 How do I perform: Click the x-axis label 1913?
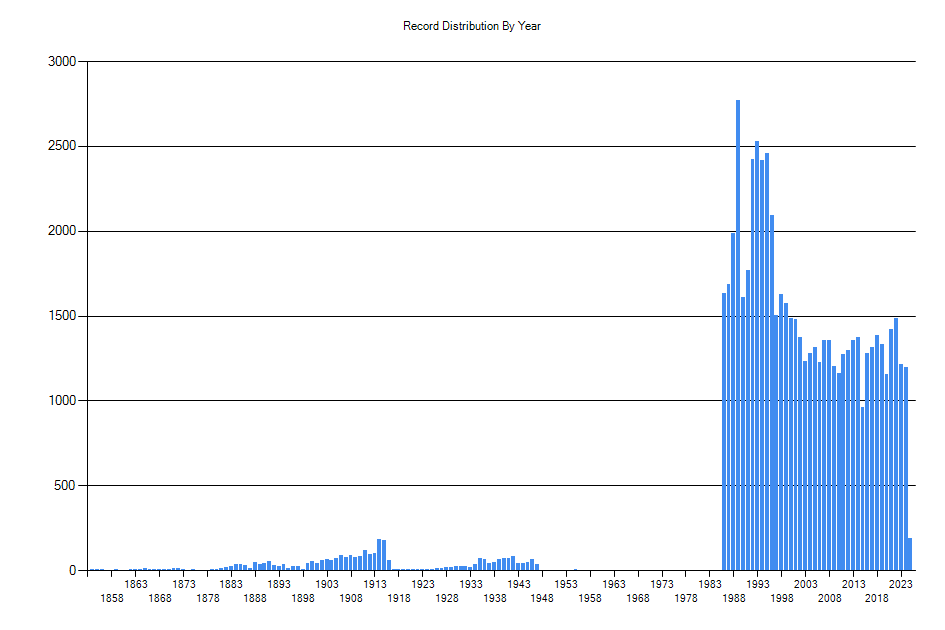click(375, 584)
